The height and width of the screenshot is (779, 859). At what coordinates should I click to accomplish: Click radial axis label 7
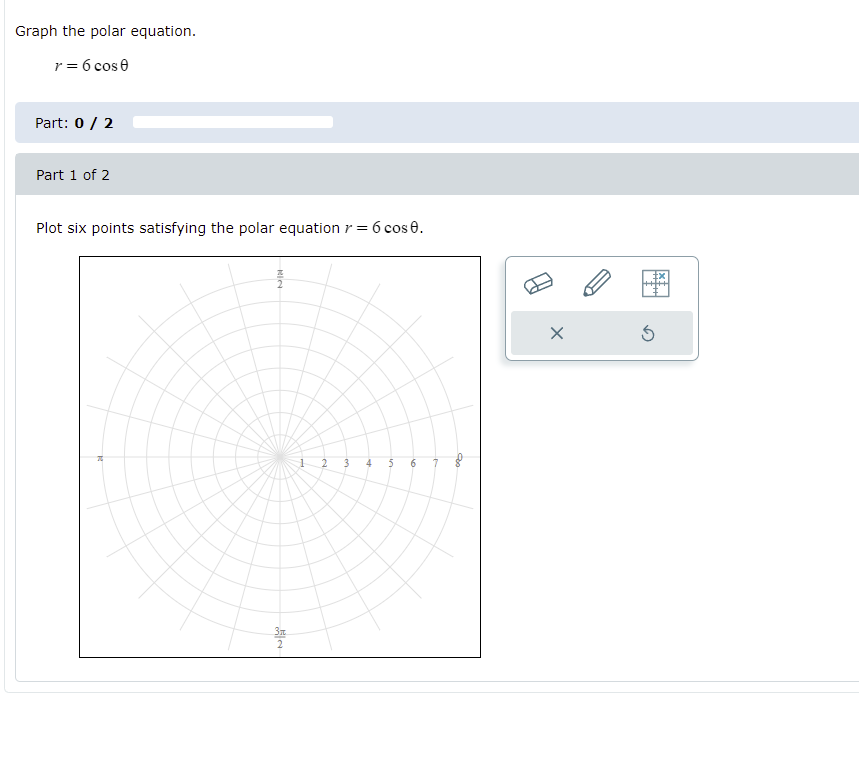tap(436, 463)
